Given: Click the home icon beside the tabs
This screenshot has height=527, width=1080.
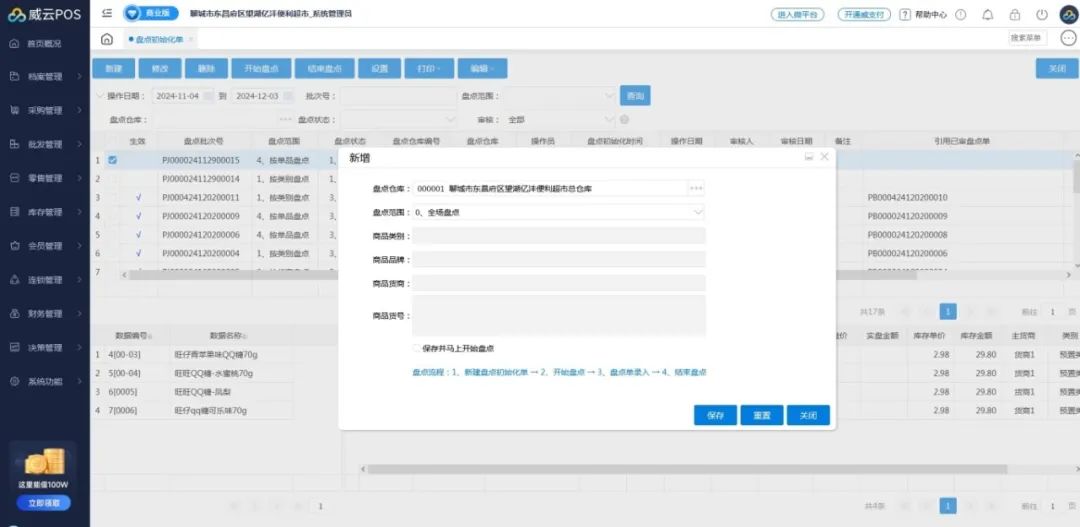Looking at the screenshot, I should [x=107, y=39].
